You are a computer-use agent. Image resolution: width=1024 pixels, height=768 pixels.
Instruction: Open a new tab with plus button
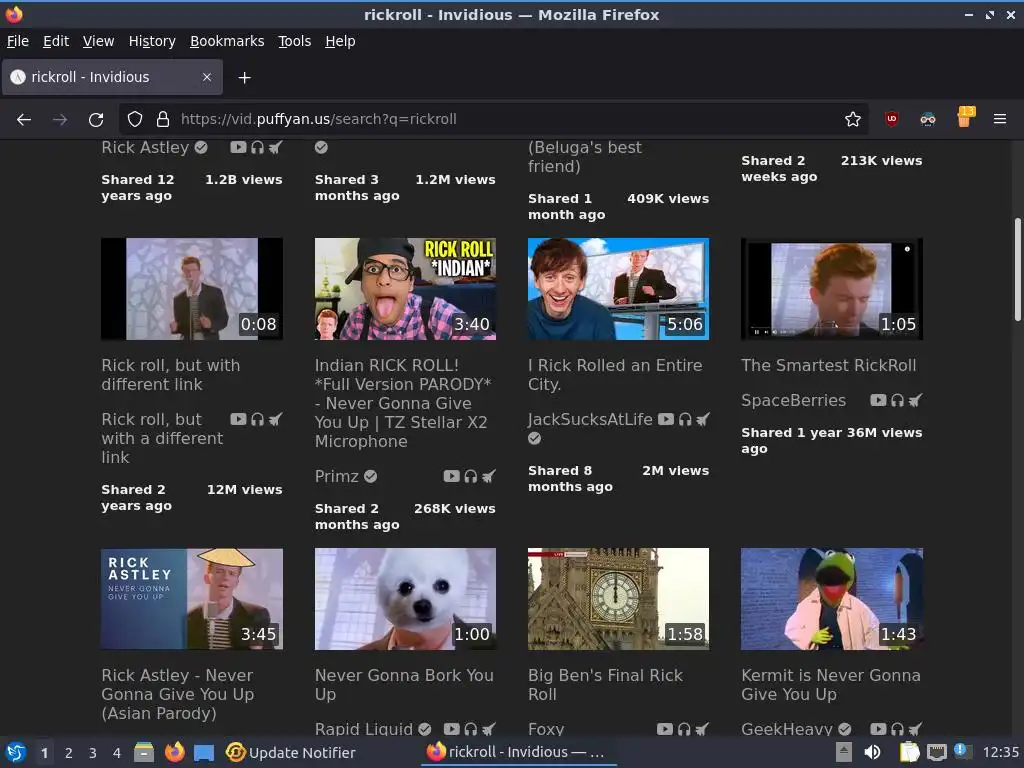pos(244,78)
